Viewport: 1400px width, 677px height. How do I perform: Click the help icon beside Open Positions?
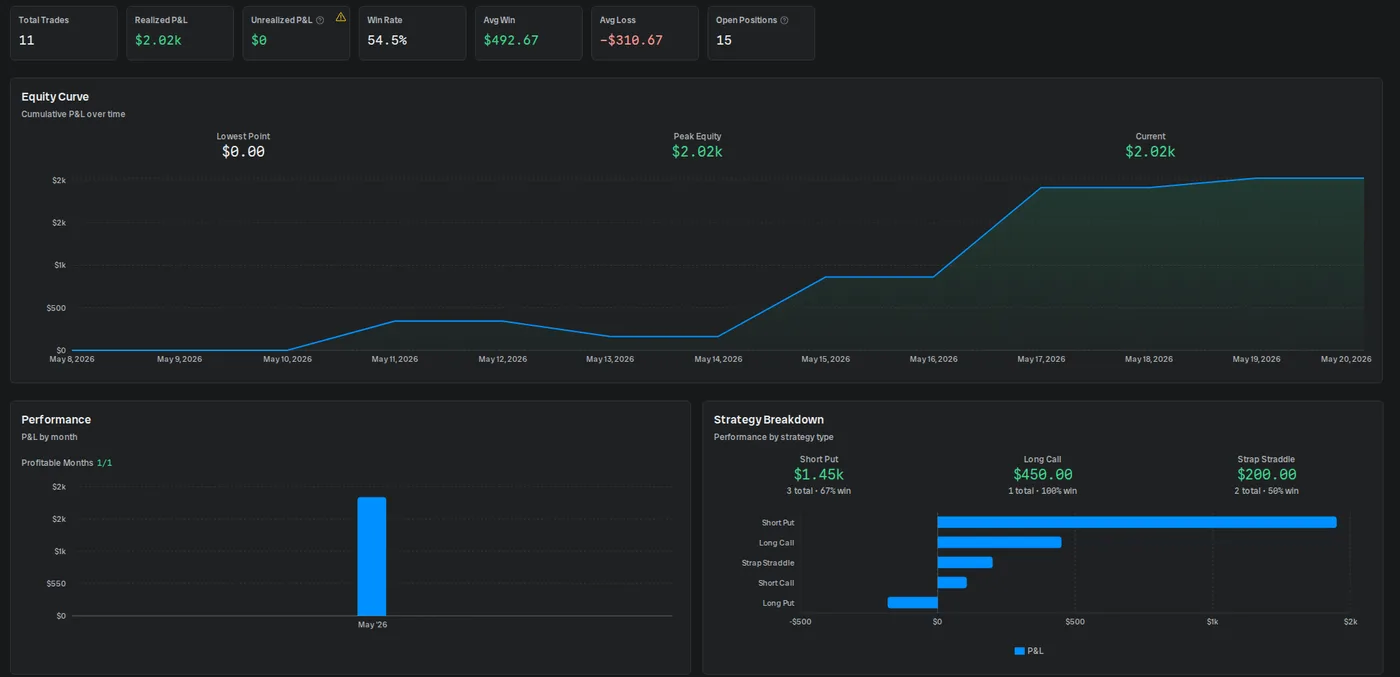click(784, 20)
